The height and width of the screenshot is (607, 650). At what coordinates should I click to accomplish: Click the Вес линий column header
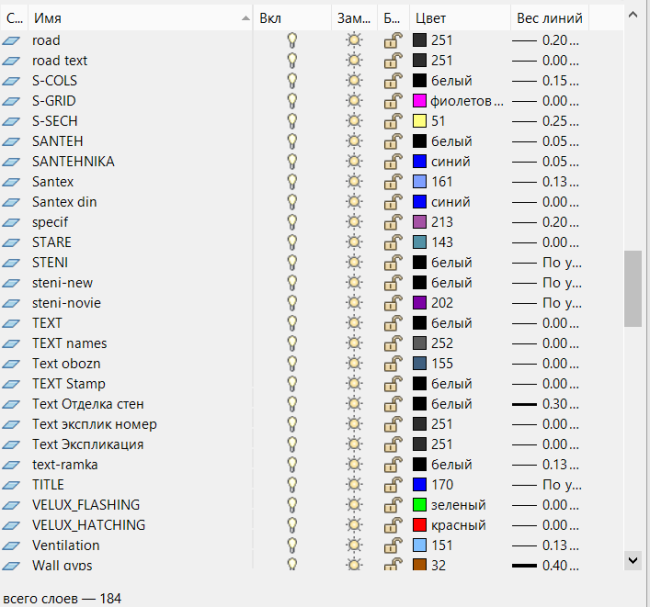548,18
